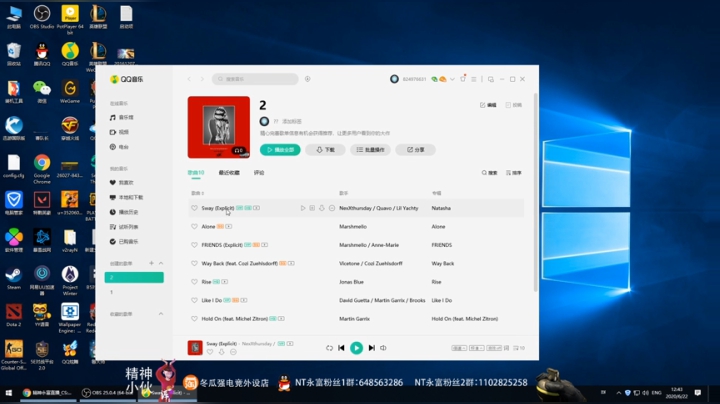
Task: Download current song in player bar
Action: pos(221,352)
